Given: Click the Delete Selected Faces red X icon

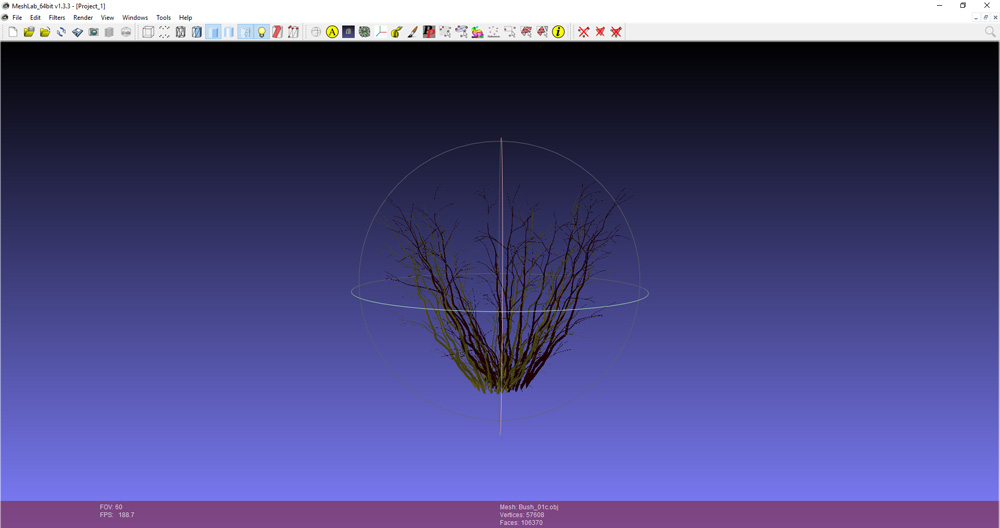Looking at the screenshot, I should click(x=600, y=32).
